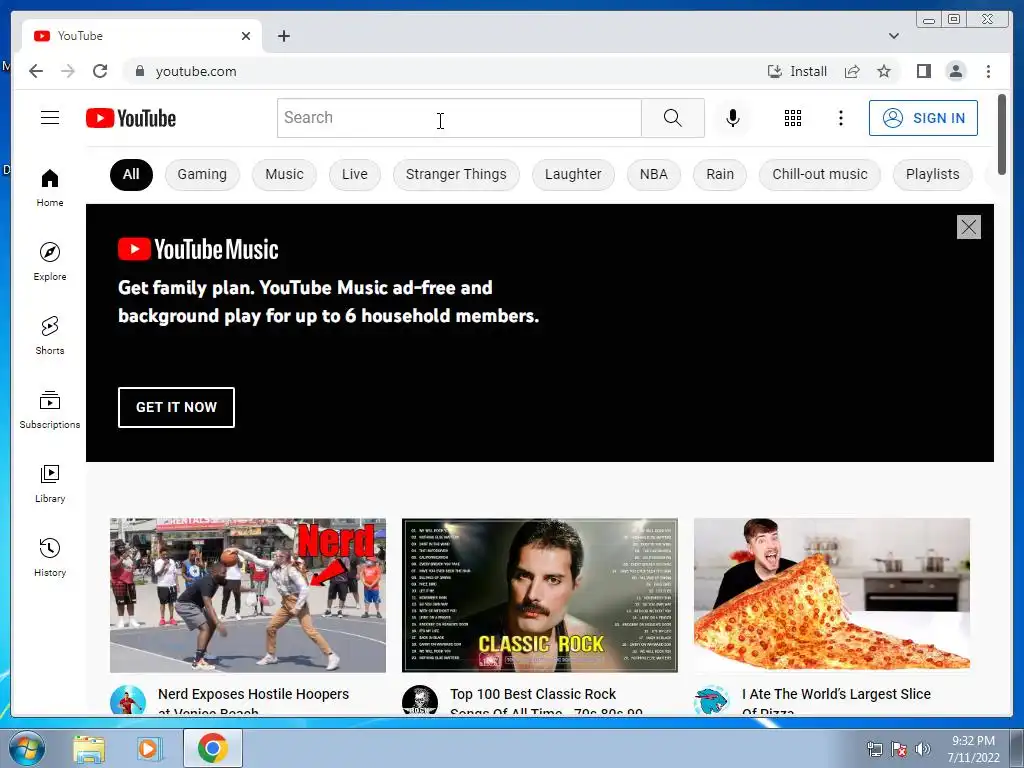The image size is (1024, 768).
Task: Open World's Largest Slice pizza thumbnail
Action: (831, 595)
